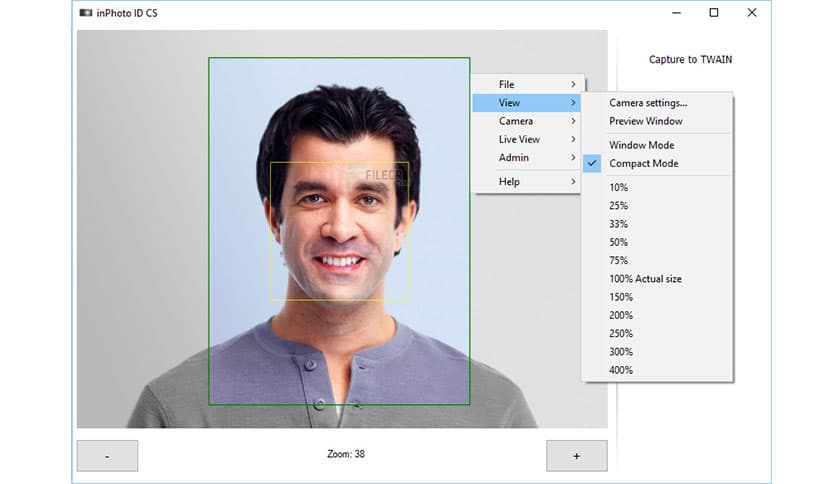Maximize the inPhoto ID CS window
The image size is (836, 484).
click(x=714, y=13)
